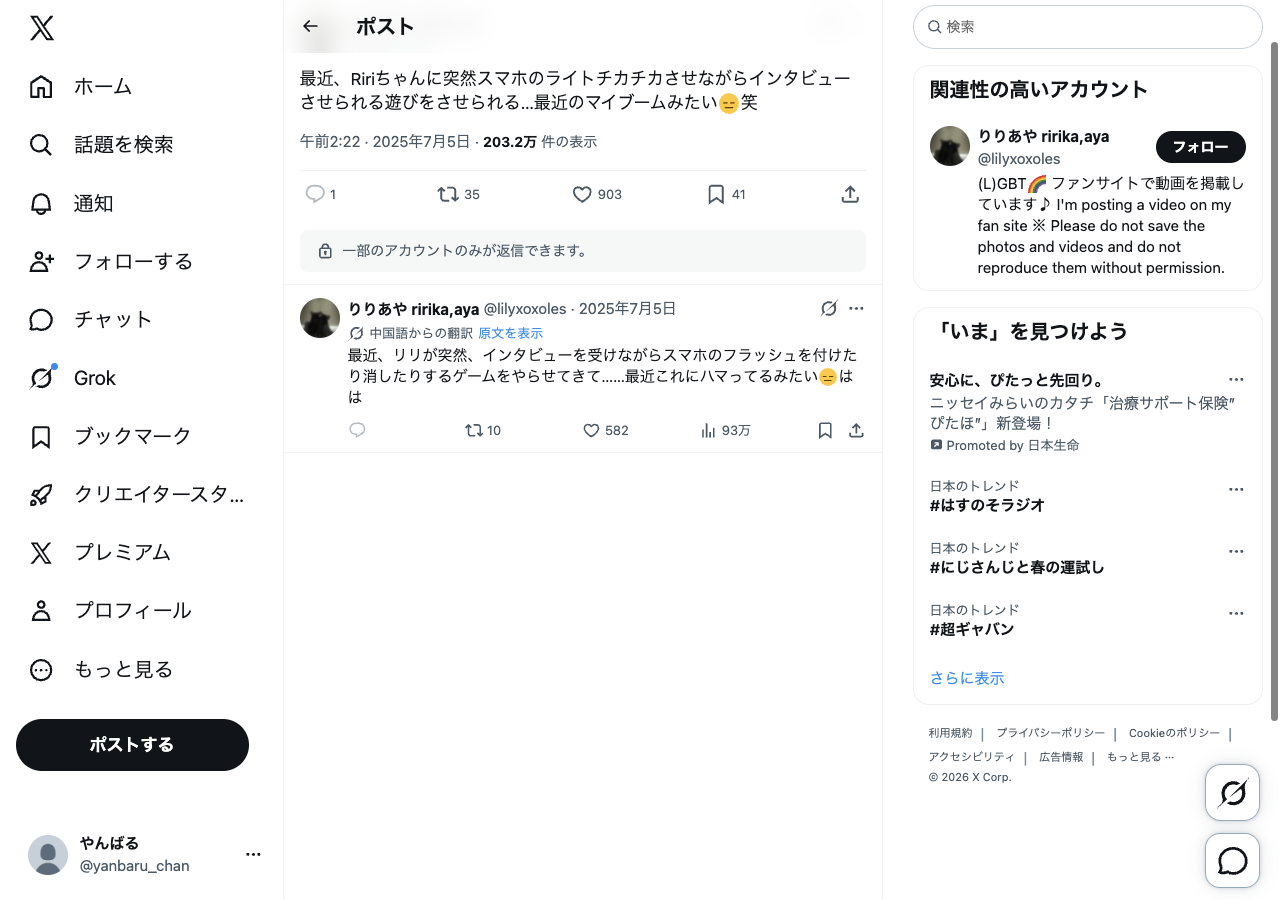Open the floating Grok button
This screenshot has width=1280, height=900.
1232,793
